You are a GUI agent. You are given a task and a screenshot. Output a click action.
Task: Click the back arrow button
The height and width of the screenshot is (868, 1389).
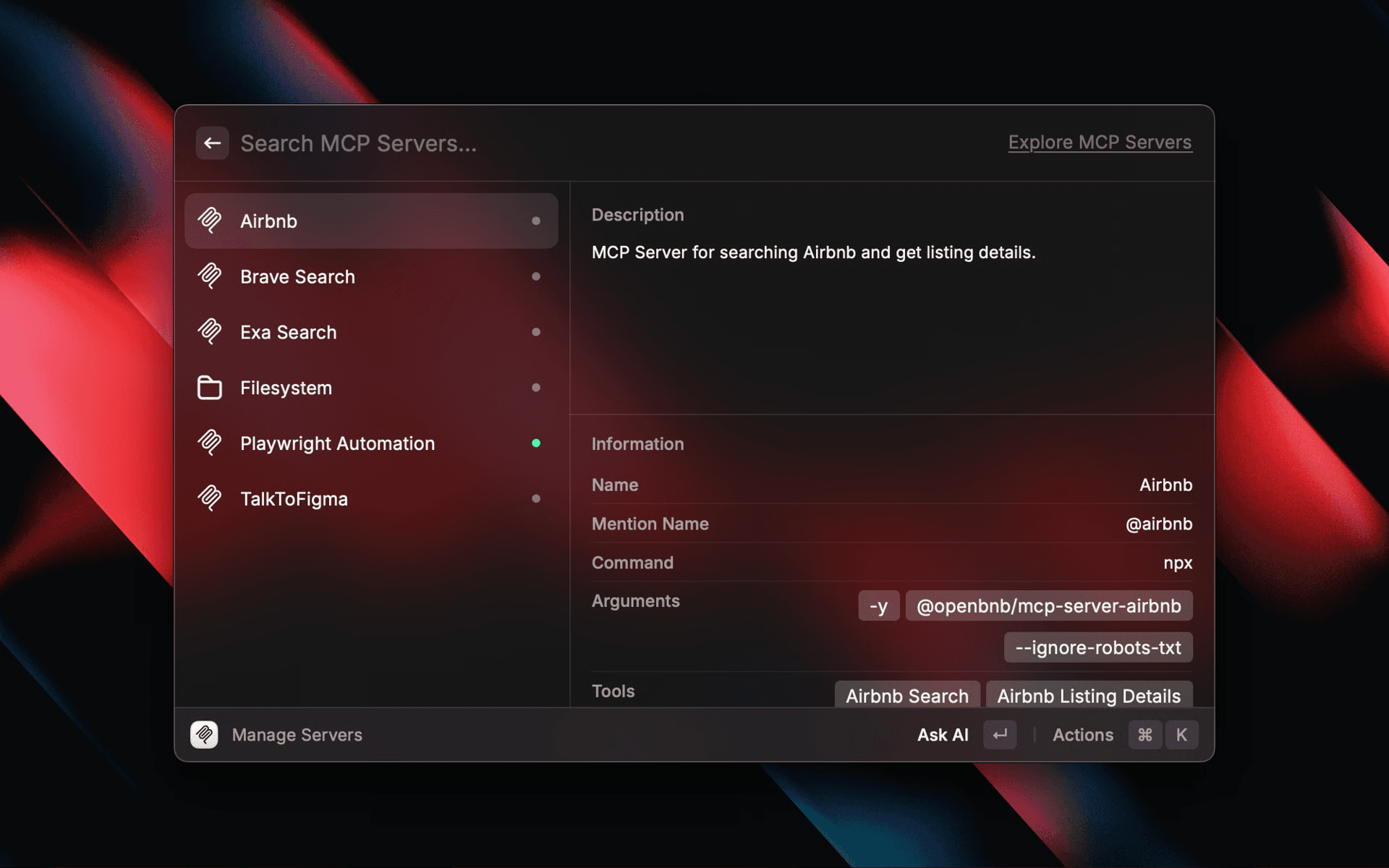[212, 143]
